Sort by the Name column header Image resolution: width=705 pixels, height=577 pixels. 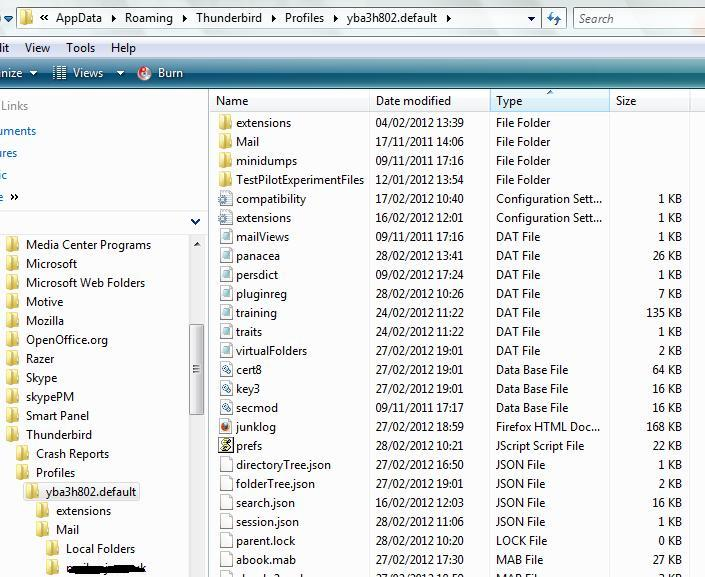(290, 101)
